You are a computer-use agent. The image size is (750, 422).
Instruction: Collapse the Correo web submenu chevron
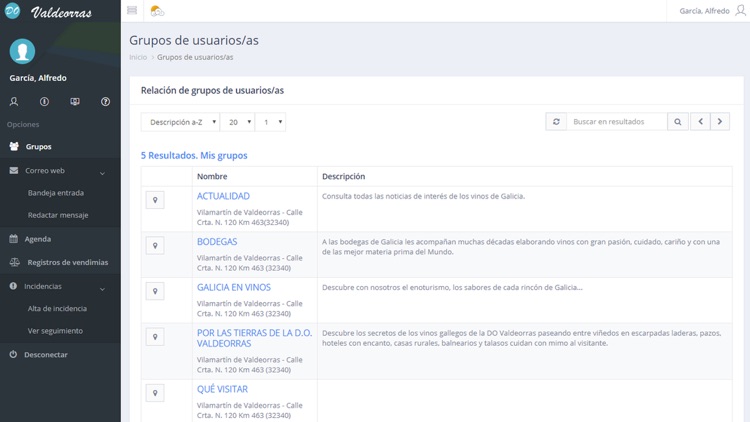pyautogui.click(x=102, y=173)
